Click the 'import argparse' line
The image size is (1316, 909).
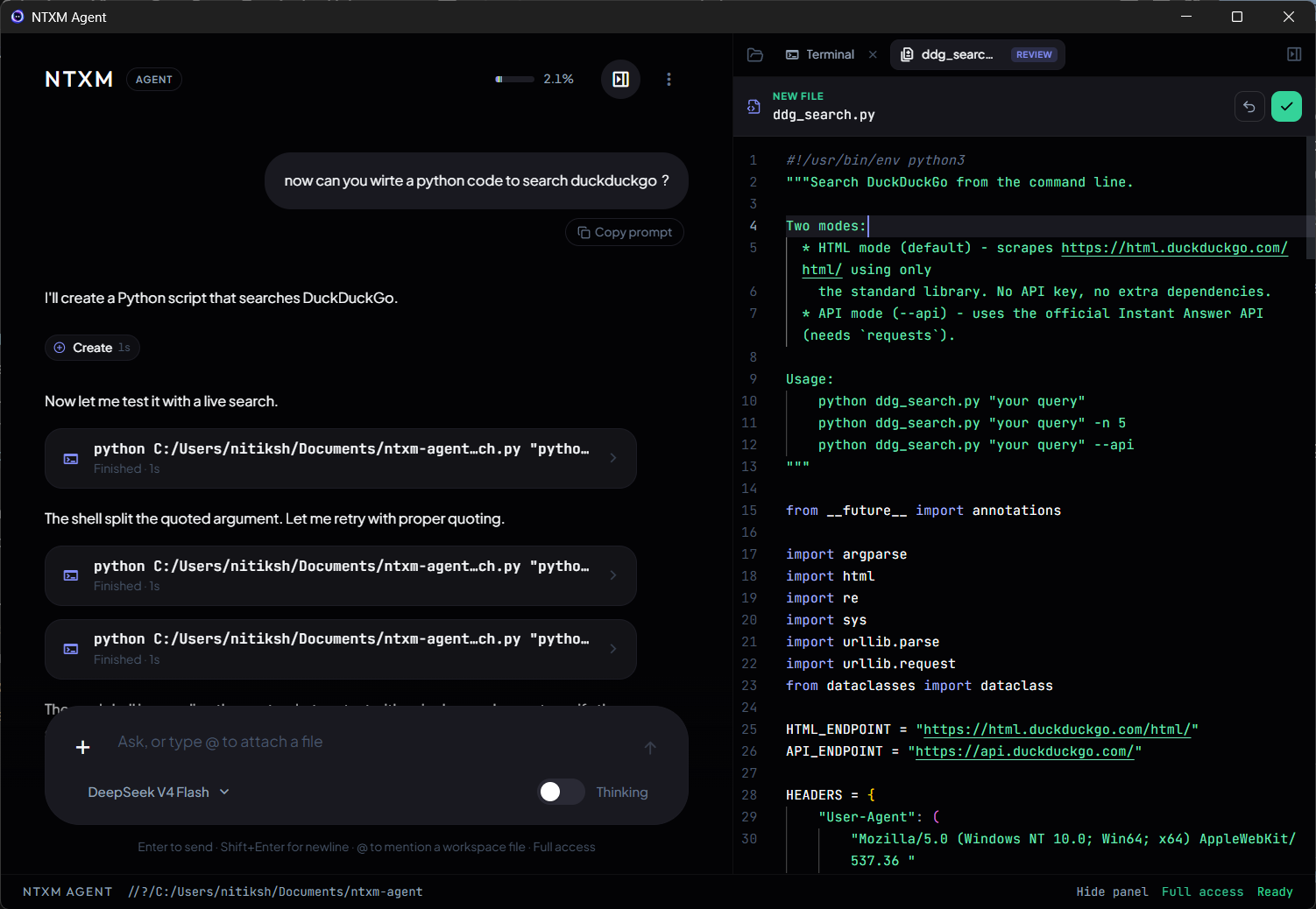[x=846, y=554]
